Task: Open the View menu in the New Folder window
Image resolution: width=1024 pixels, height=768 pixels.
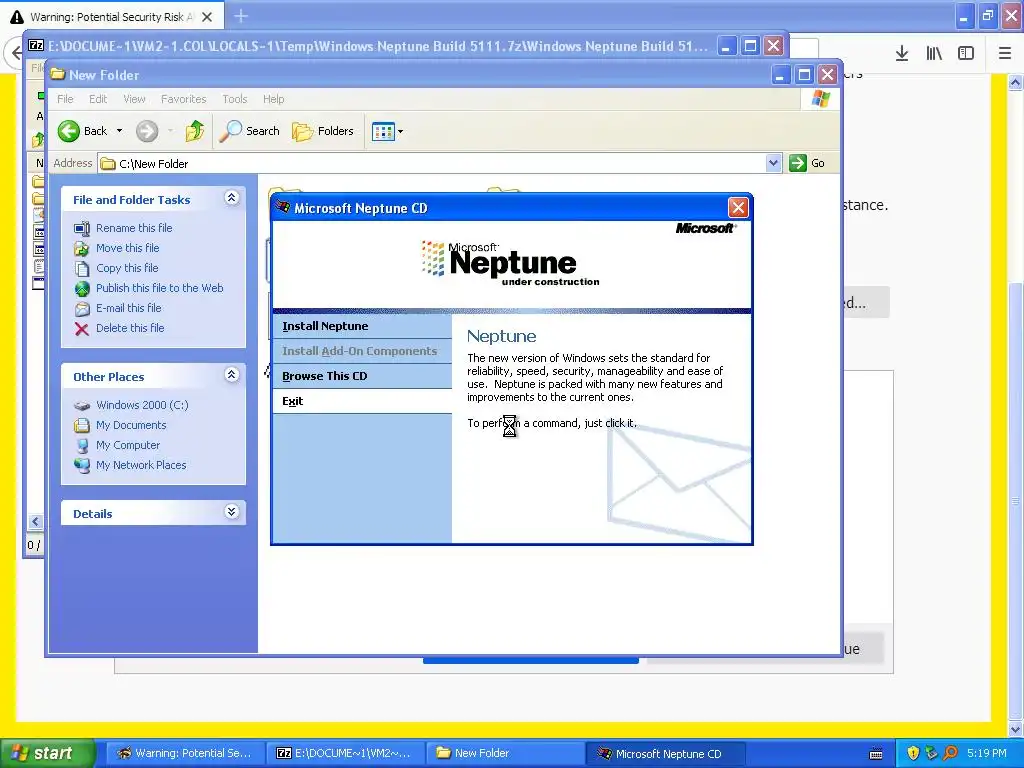Action: pos(134,99)
